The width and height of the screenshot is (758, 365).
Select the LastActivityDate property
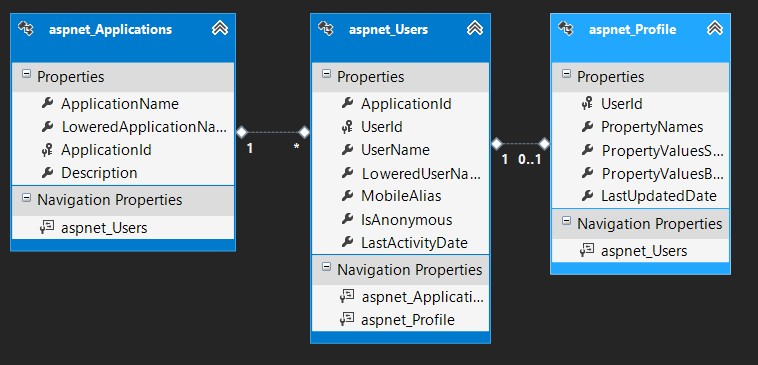tap(414, 243)
